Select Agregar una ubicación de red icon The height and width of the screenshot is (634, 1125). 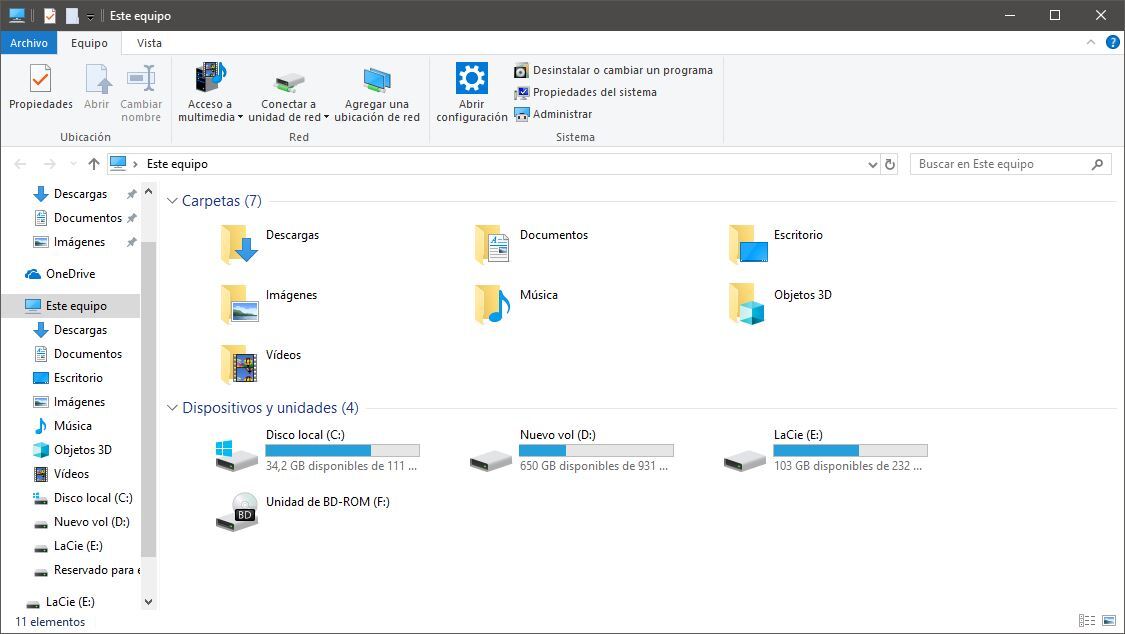(377, 80)
